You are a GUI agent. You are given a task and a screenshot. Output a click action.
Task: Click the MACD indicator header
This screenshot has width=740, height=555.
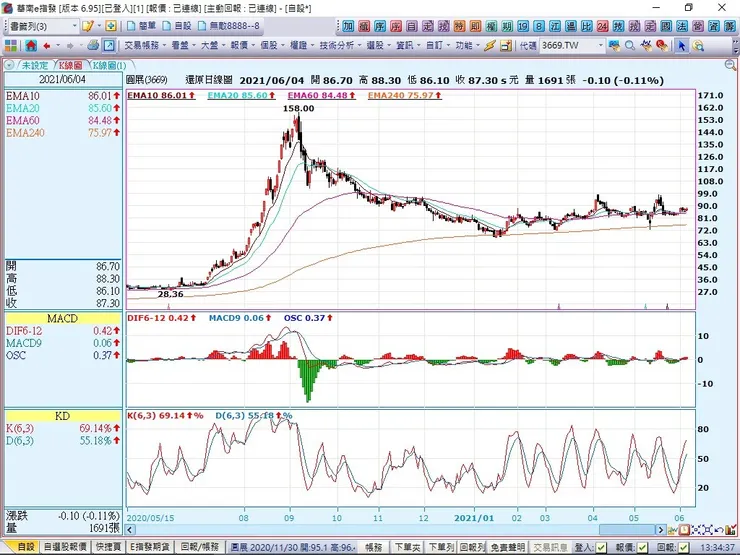[x=63, y=319]
